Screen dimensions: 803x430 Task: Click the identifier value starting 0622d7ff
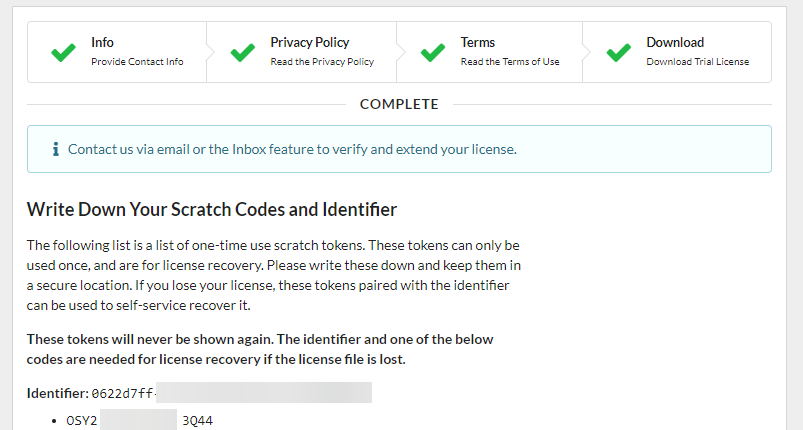231,392
